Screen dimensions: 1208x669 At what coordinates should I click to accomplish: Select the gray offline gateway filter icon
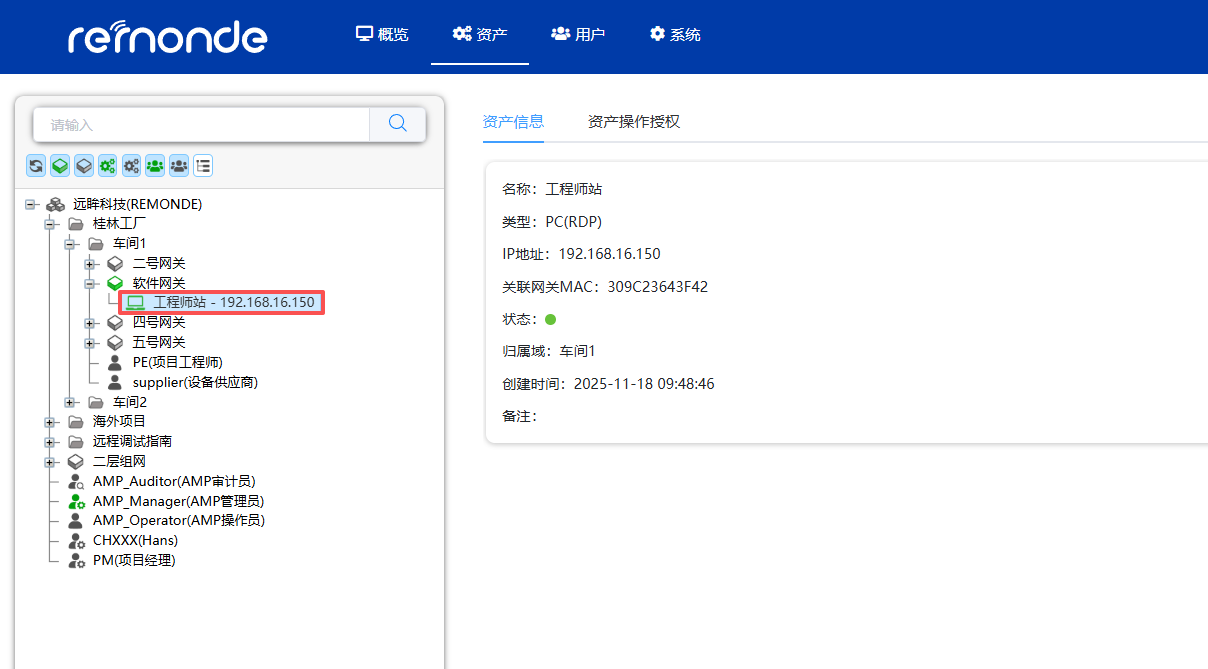pyautogui.click(x=83, y=165)
